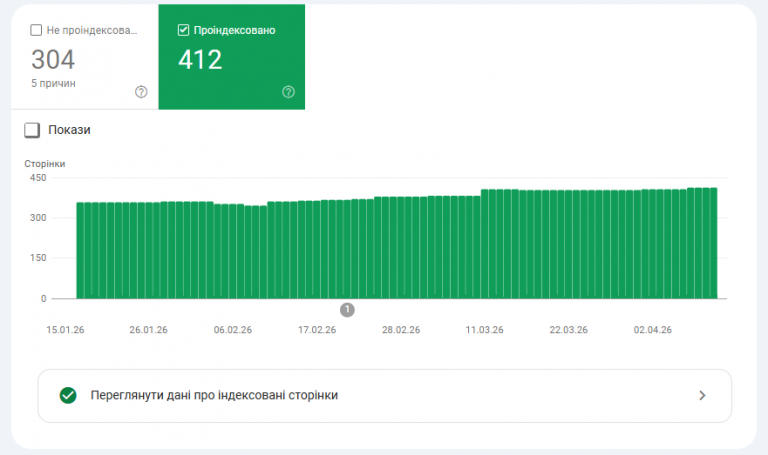
Task: Click the green checkmark icon in data row
Action: 68,395
